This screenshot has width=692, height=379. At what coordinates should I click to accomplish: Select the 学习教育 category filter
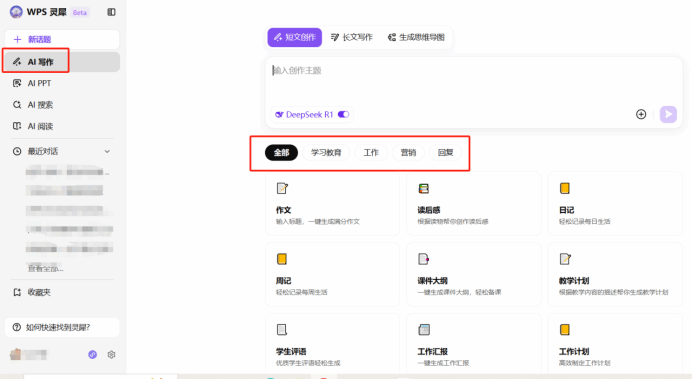pyautogui.click(x=326, y=153)
